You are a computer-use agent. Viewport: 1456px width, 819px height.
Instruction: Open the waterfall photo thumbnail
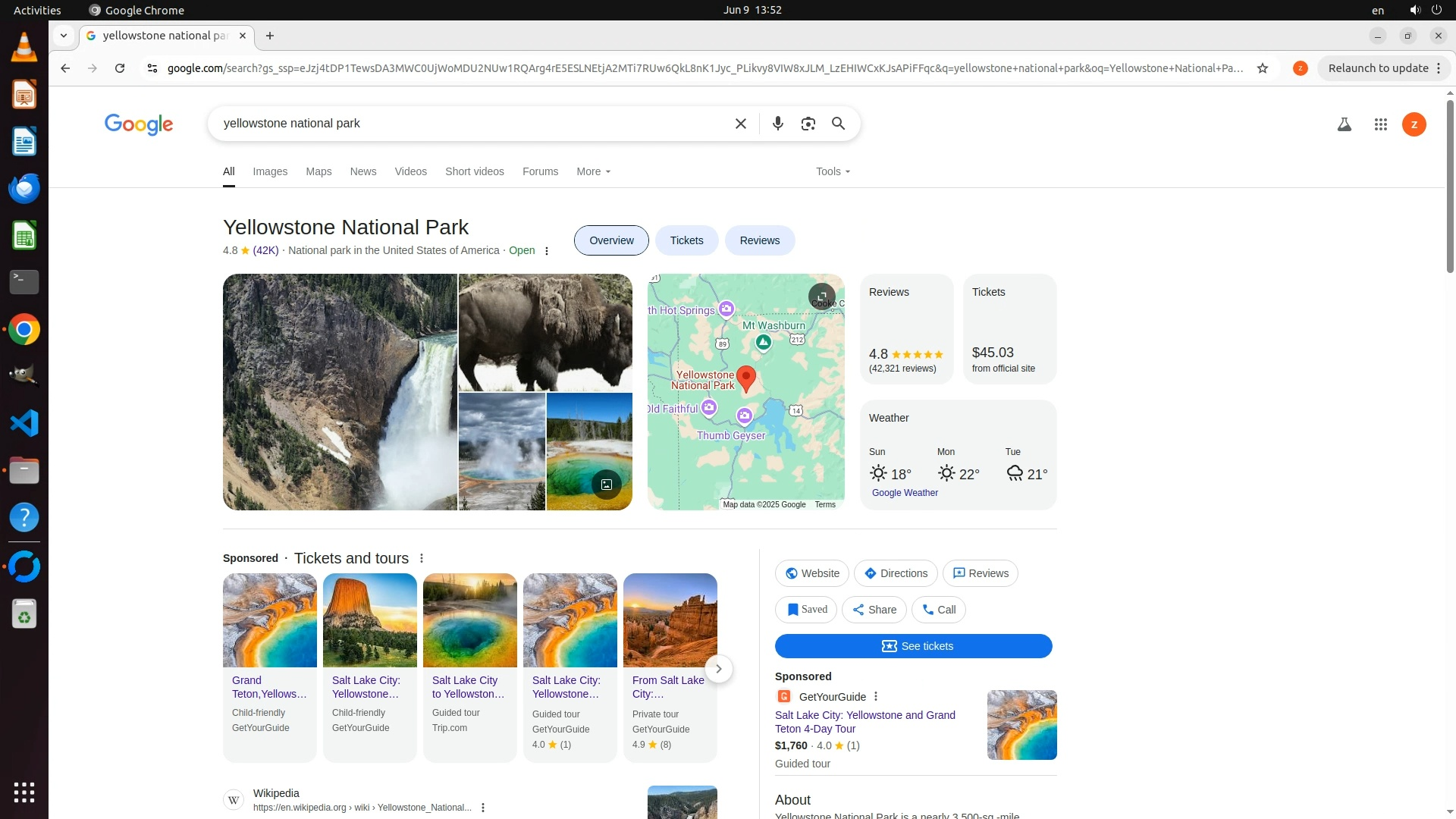point(340,391)
